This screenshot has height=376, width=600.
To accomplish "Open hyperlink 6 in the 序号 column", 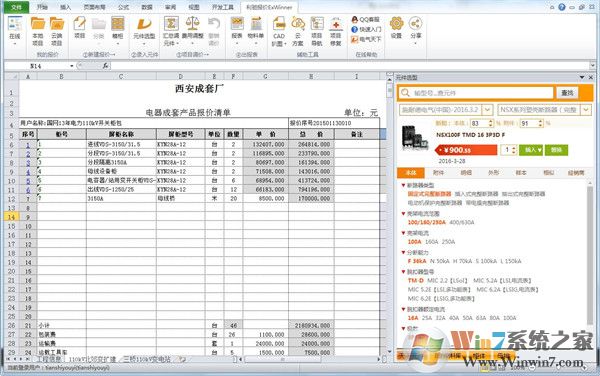I will tap(28, 190).
